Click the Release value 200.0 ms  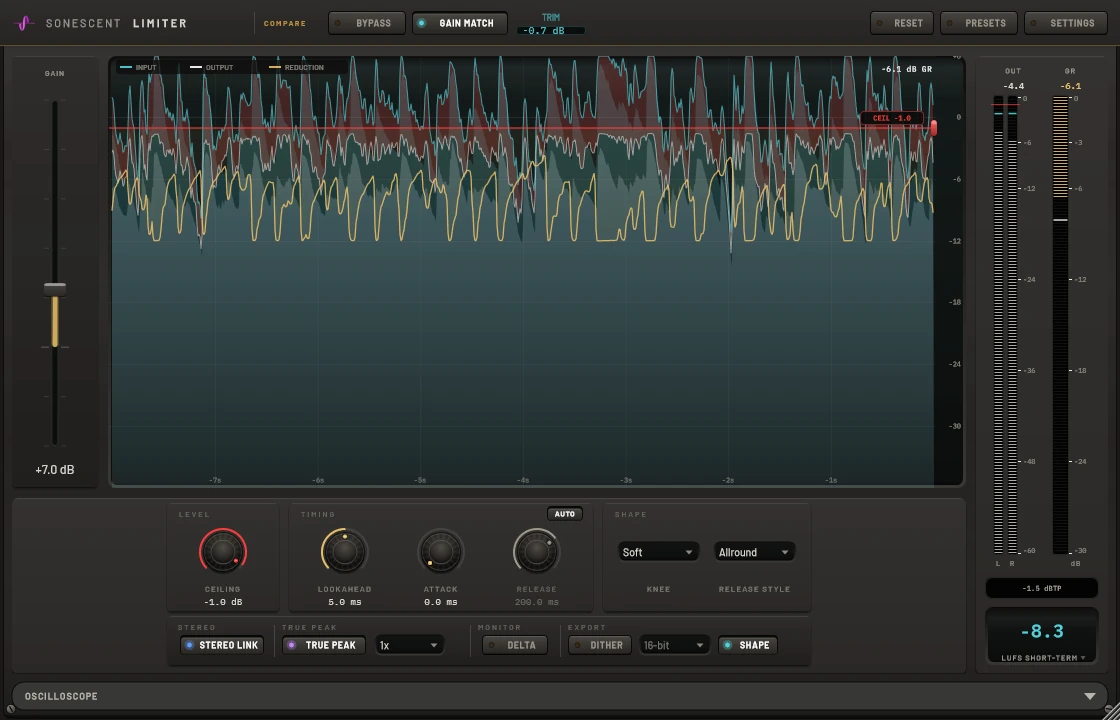(x=536, y=602)
